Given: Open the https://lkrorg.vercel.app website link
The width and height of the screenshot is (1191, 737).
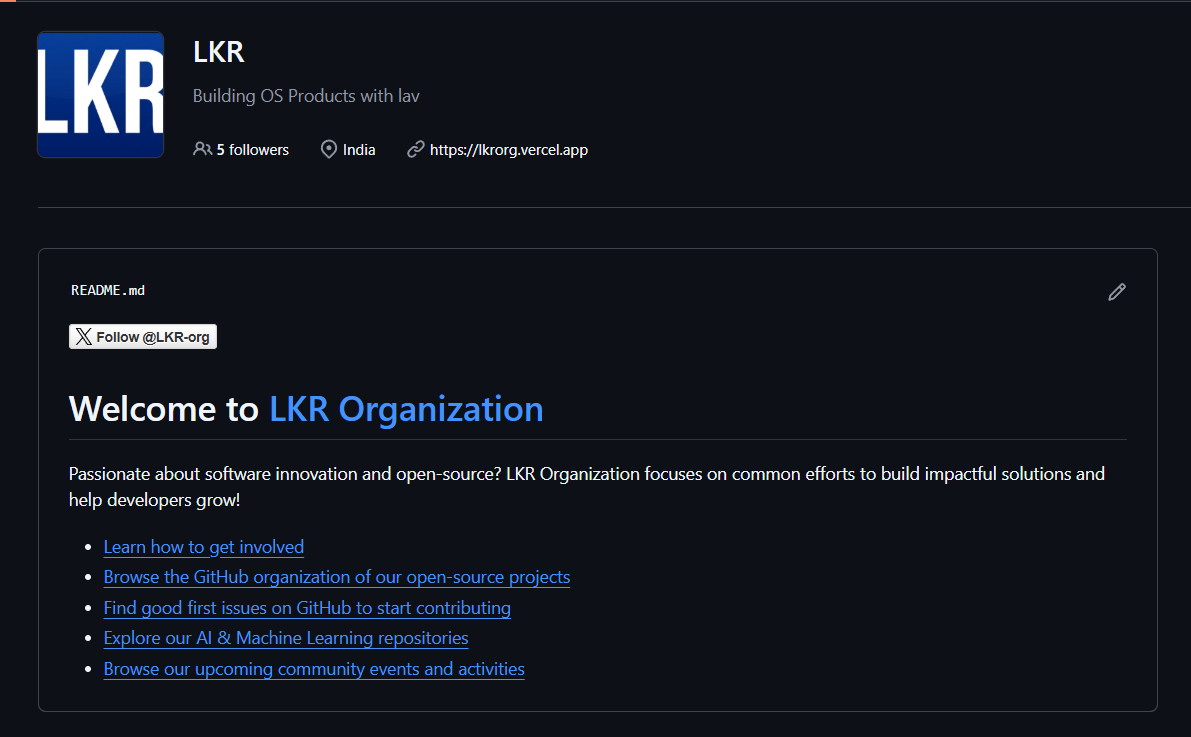Looking at the screenshot, I should [x=509, y=150].
